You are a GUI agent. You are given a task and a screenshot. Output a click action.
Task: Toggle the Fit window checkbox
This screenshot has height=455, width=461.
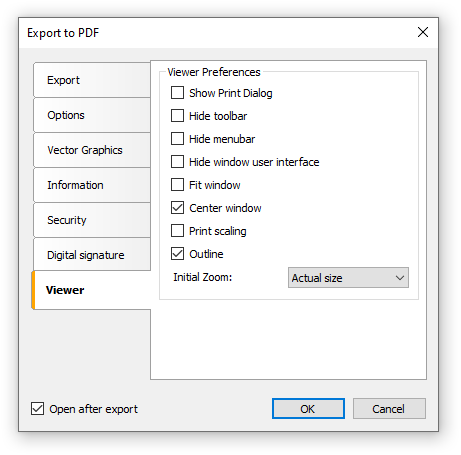coord(177,185)
